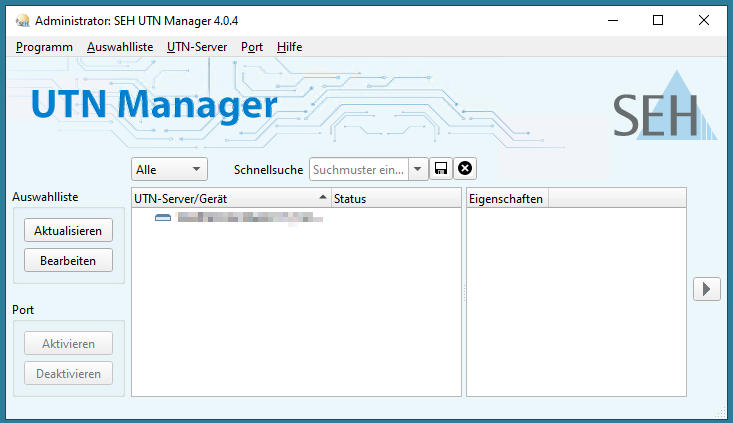
Task: Click the Aktivieren port button
Action: coord(68,344)
